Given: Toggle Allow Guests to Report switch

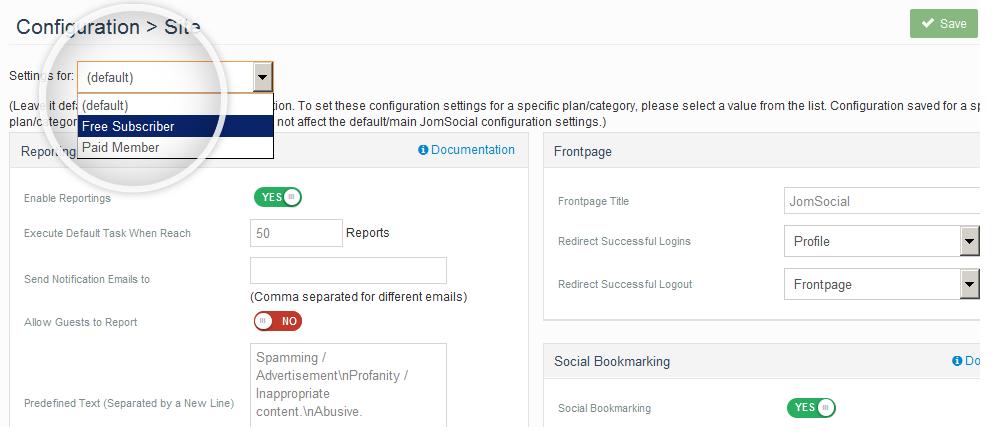Looking at the screenshot, I should tap(277, 321).
